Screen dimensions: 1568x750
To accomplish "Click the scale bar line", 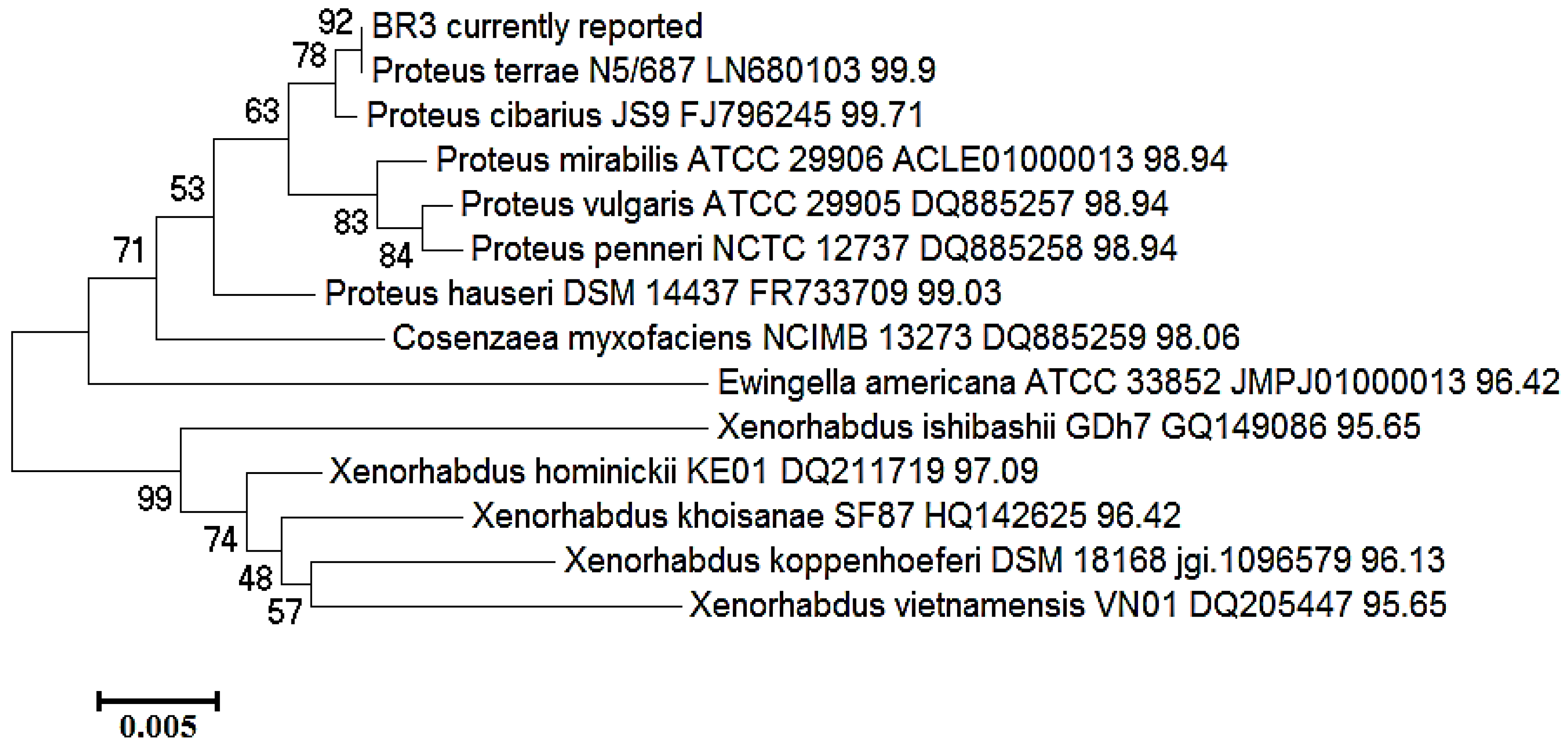I will (x=158, y=701).
